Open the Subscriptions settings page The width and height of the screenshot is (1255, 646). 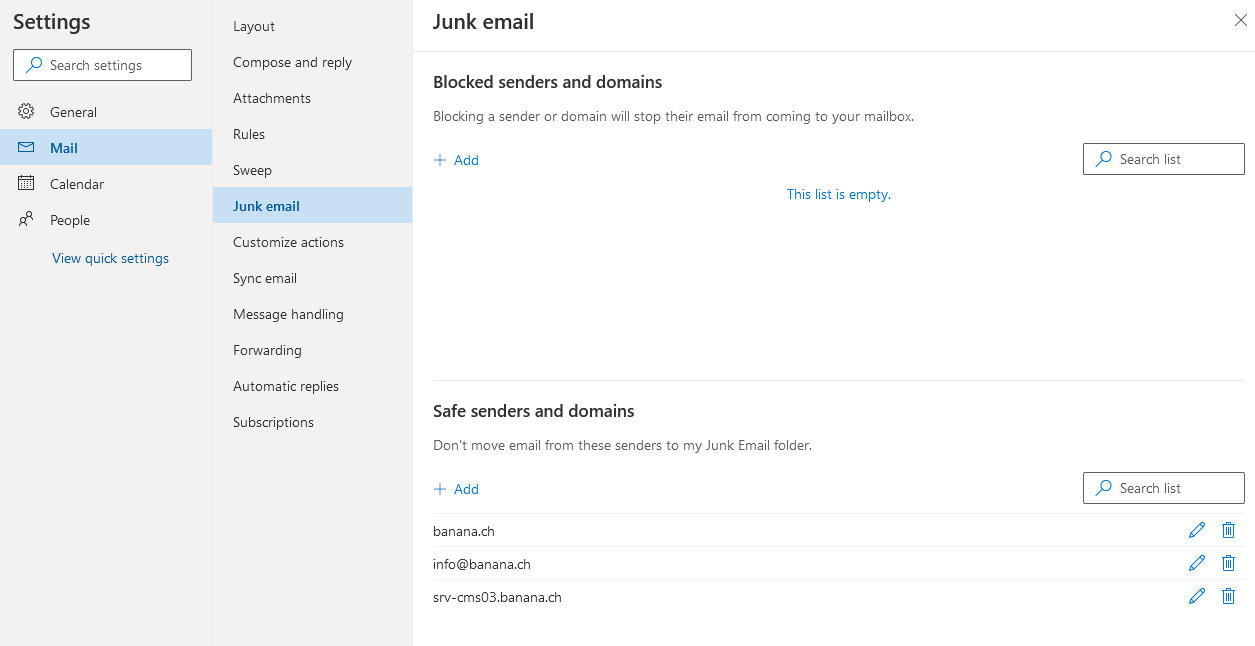(x=273, y=422)
